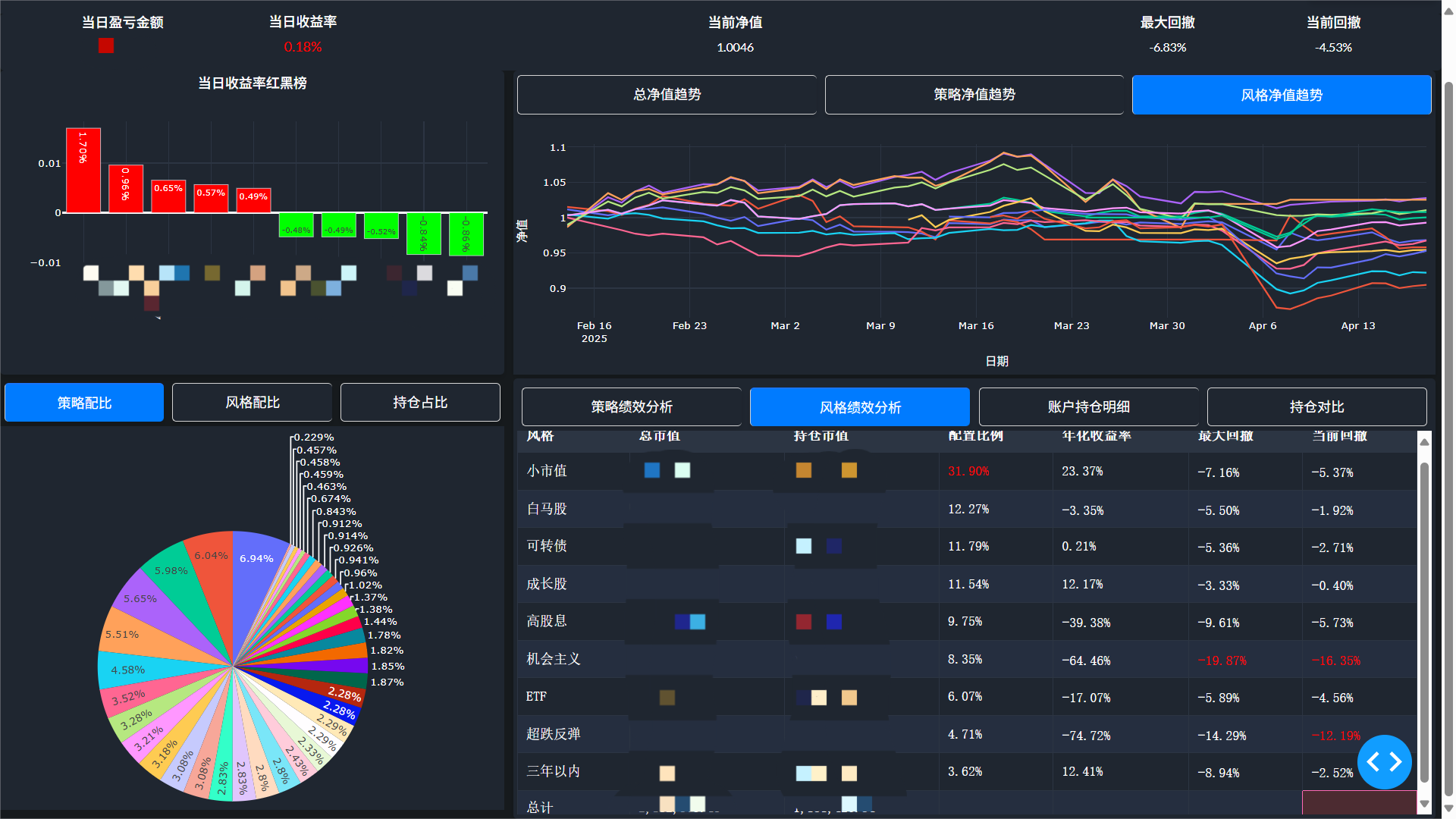Image resolution: width=1456 pixels, height=819 pixels.
Task: Show the 风格配比 pie chart
Action: click(x=252, y=403)
